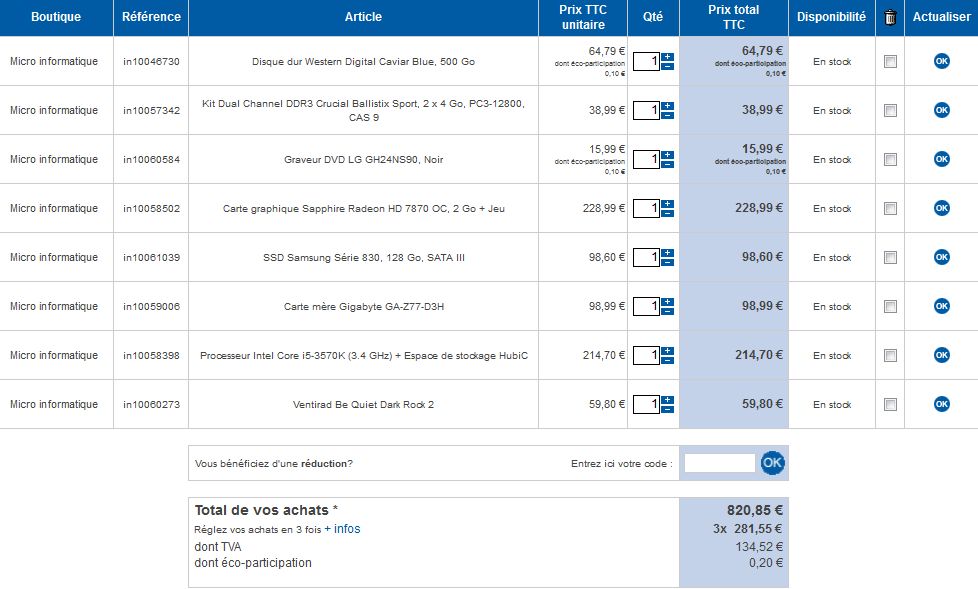Click article 'Carte graphique Sapphire Radeon HD 7870 OC'
The width and height of the screenshot is (978, 589).
coord(364,208)
